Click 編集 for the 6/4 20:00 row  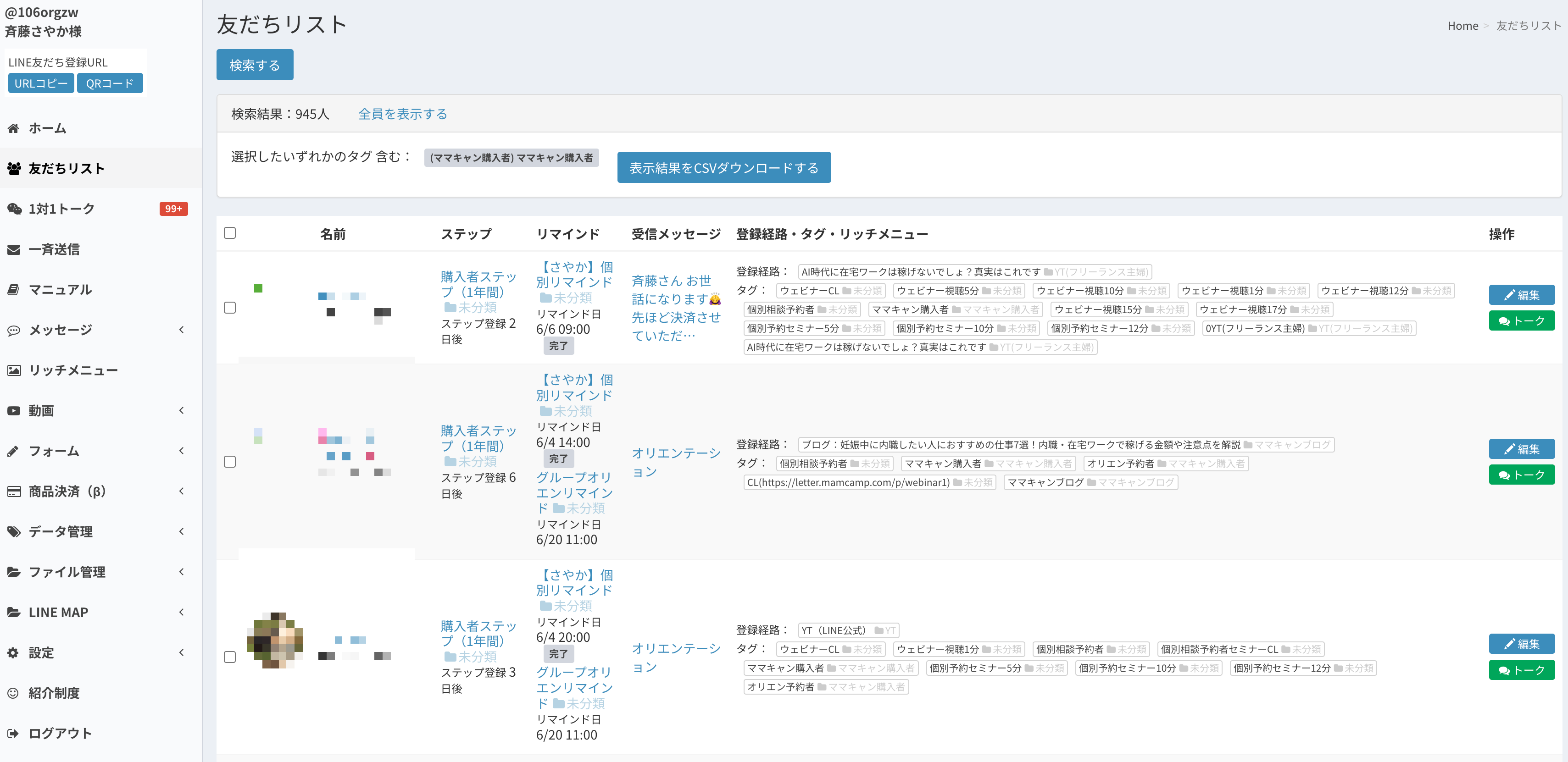(x=1521, y=644)
